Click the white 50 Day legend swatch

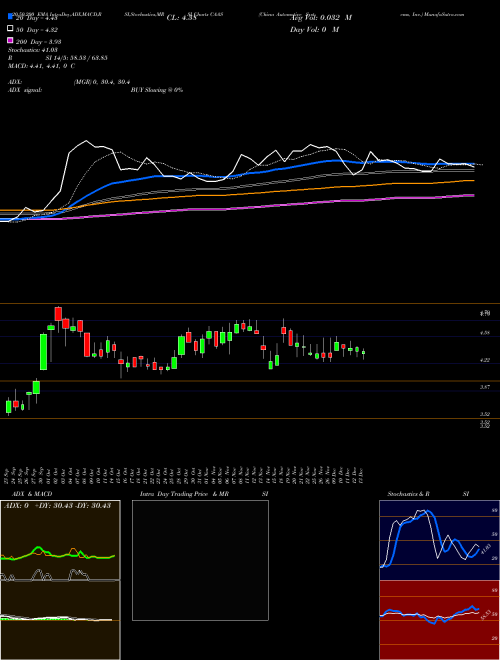[x=11, y=29]
